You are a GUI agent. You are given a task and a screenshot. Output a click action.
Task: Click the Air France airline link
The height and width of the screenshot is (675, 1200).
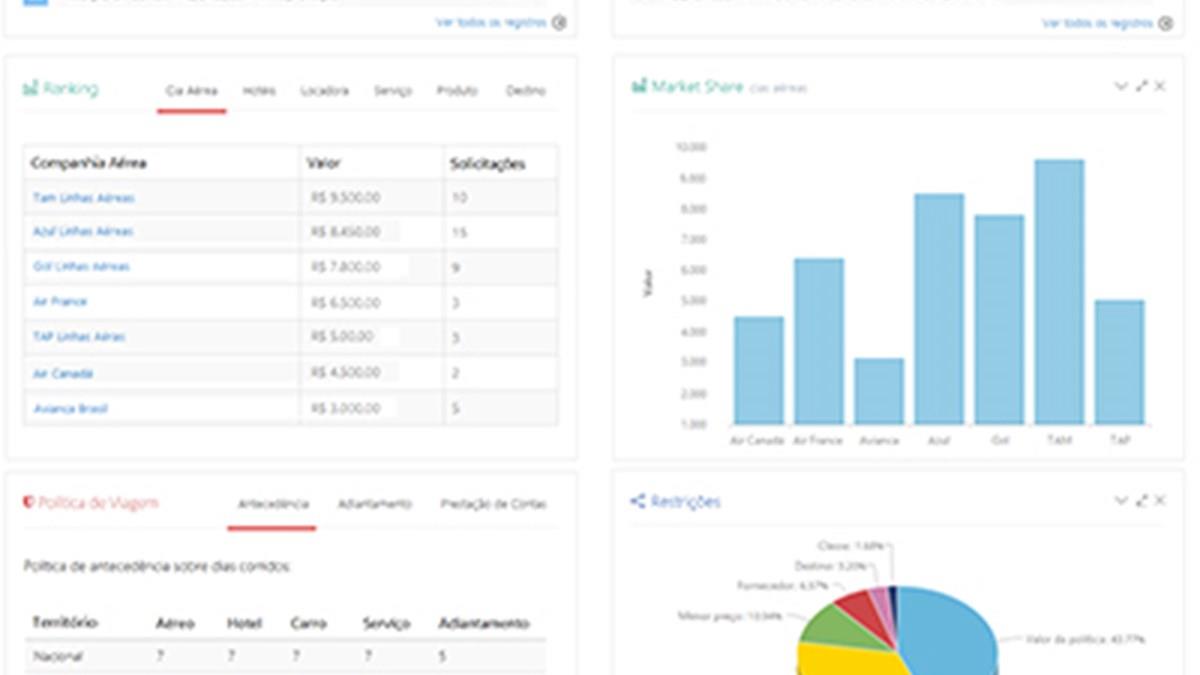pos(60,302)
